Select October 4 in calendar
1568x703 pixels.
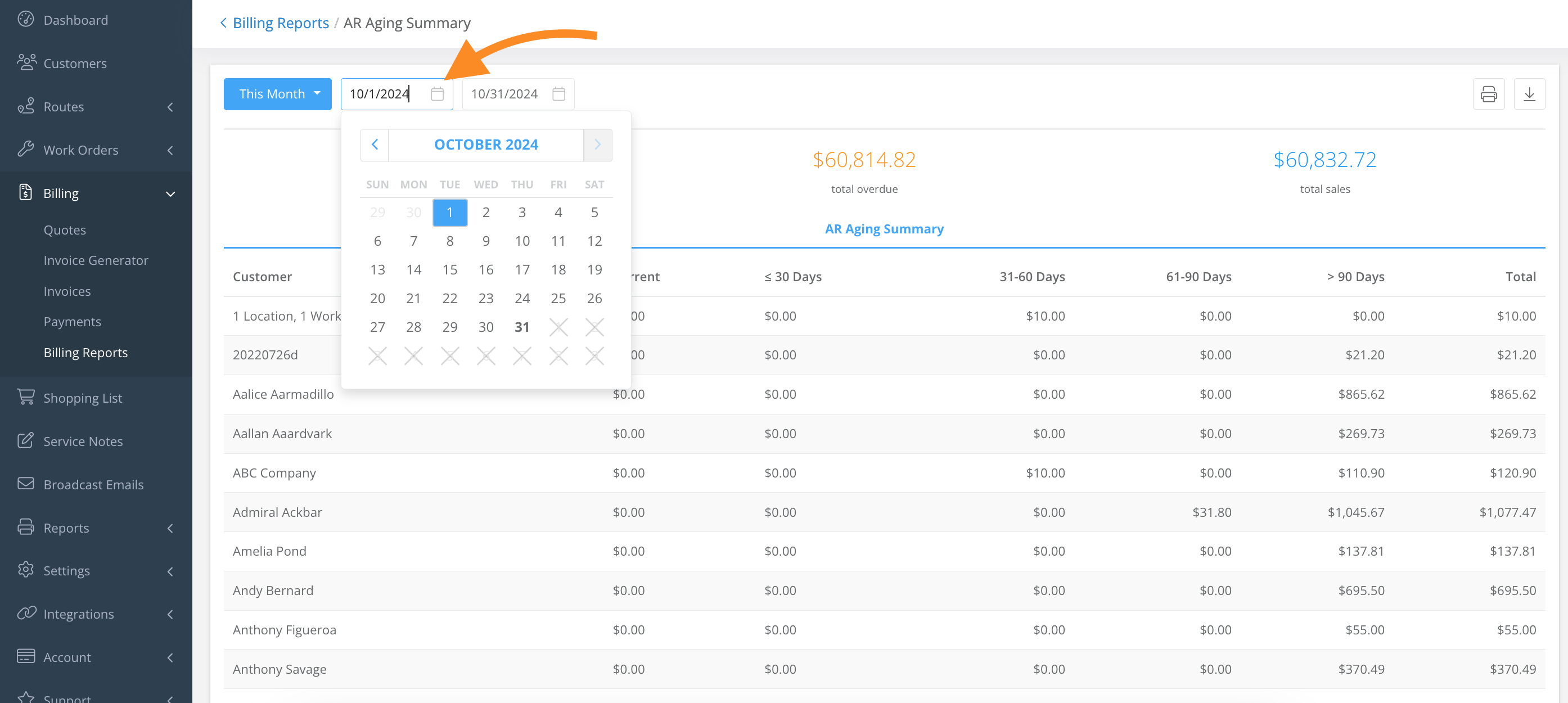click(558, 212)
